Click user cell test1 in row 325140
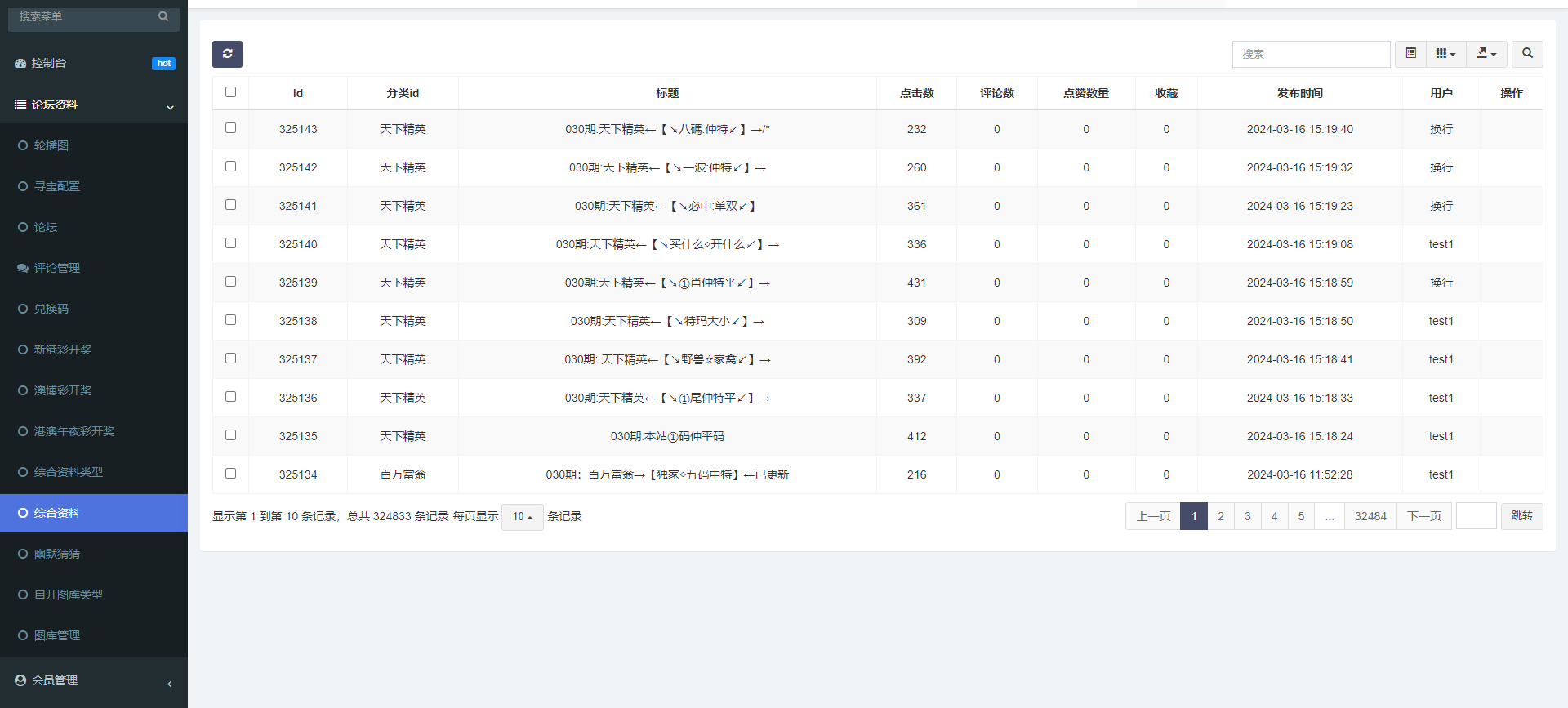Screen dimensions: 1568x708 pos(1441,244)
